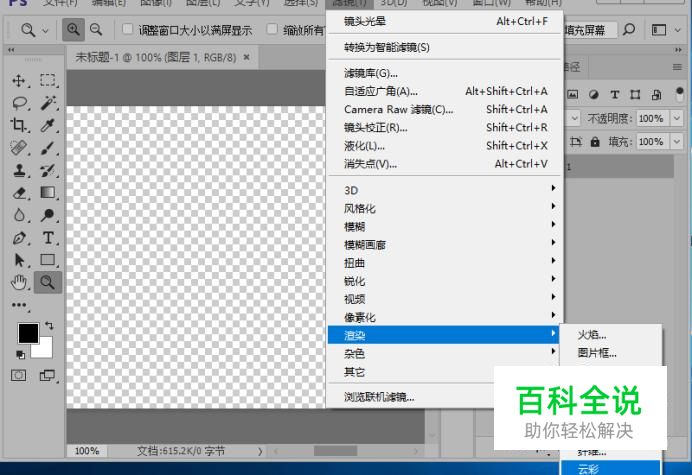Swap foreground and background colors

click(x=49, y=326)
